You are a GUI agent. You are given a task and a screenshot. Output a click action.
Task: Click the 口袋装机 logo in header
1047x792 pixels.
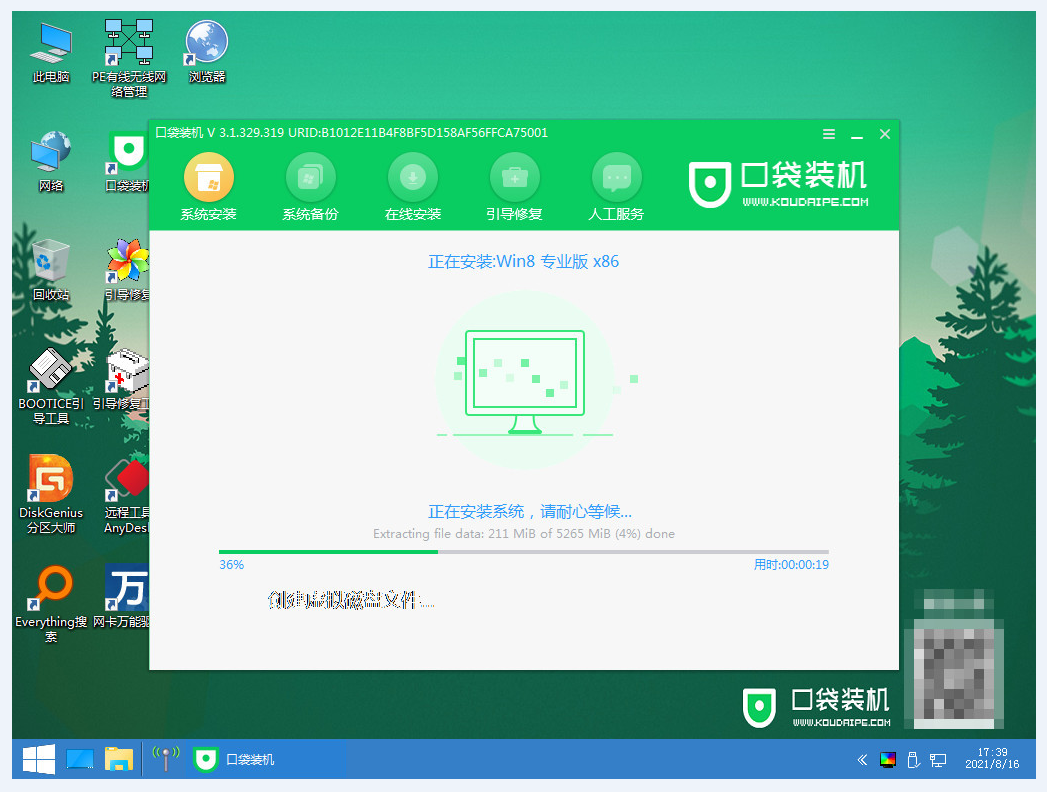(x=779, y=184)
